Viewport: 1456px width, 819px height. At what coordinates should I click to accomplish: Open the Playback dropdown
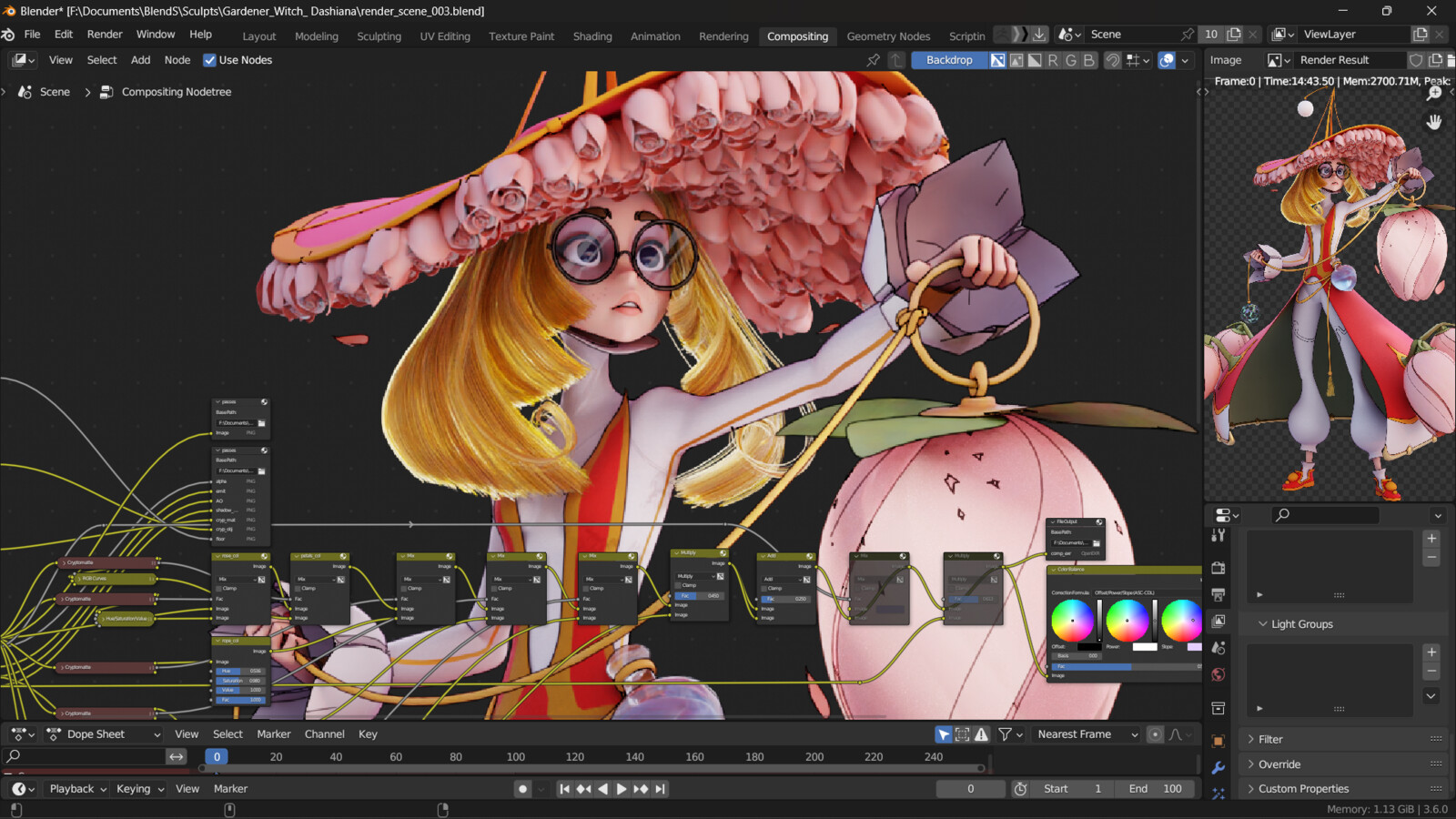(78, 789)
